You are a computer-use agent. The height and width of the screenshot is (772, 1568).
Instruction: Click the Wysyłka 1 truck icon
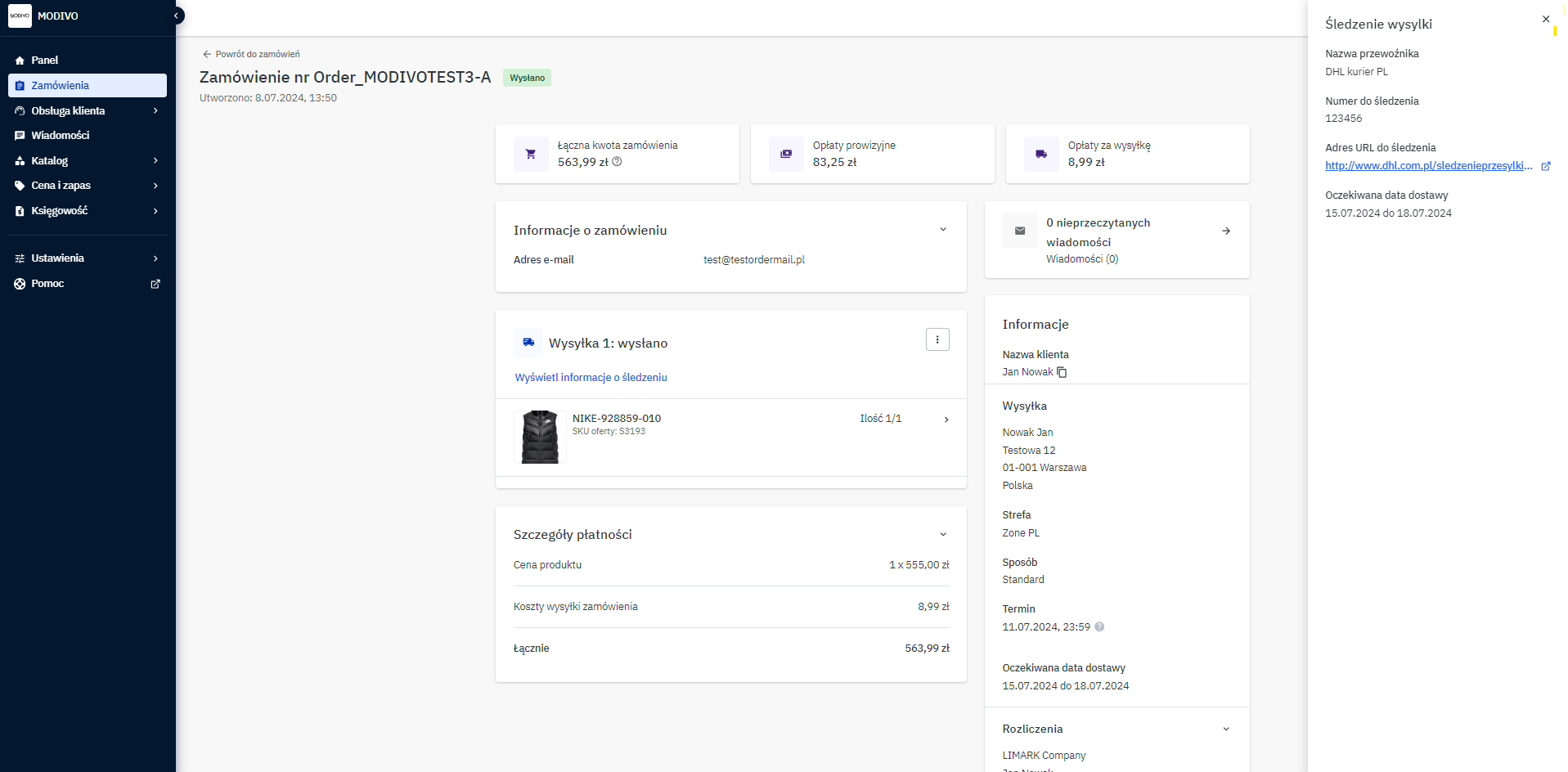click(x=529, y=343)
